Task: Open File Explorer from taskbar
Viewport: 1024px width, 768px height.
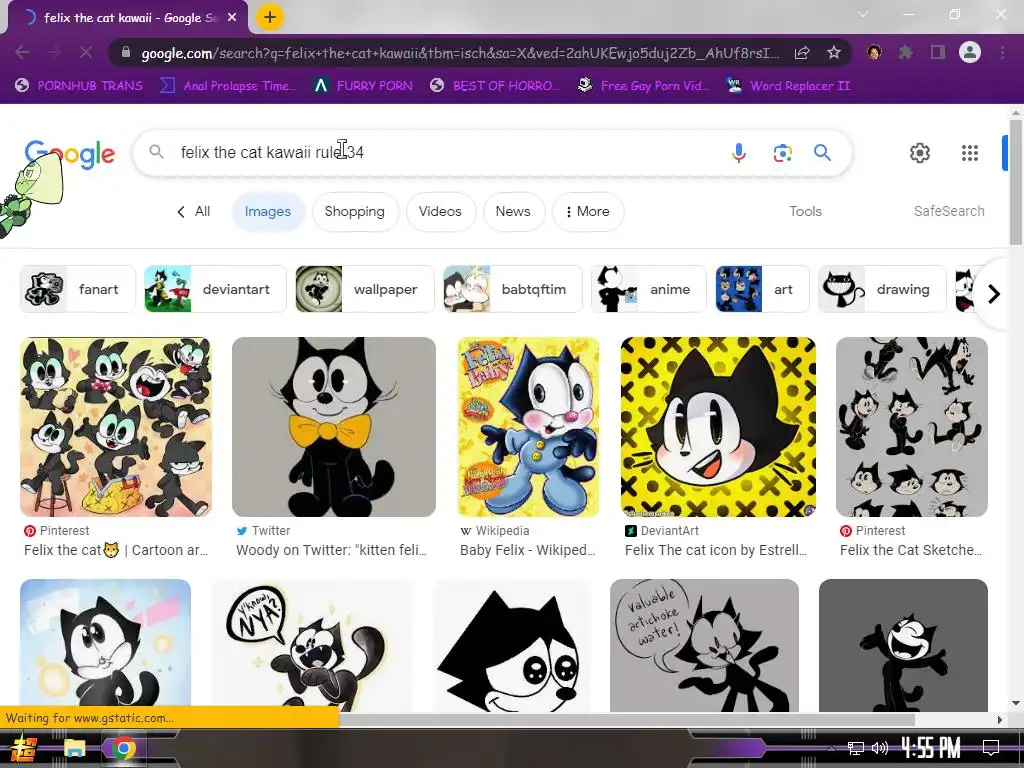Action: point(74,748)
